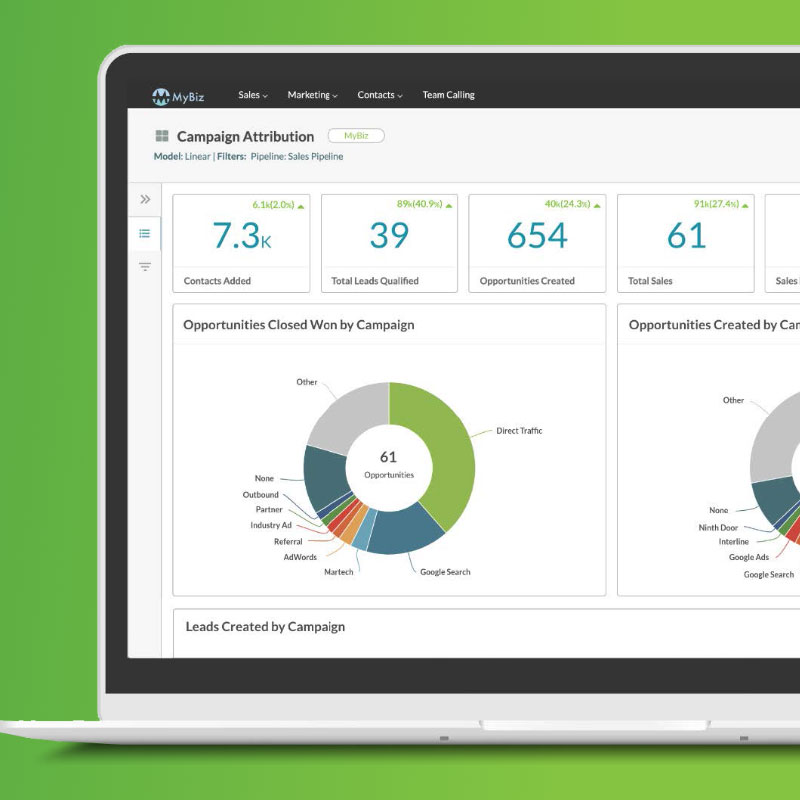Click Ninth Door label in Opportunities Created chart

[718, 528]
